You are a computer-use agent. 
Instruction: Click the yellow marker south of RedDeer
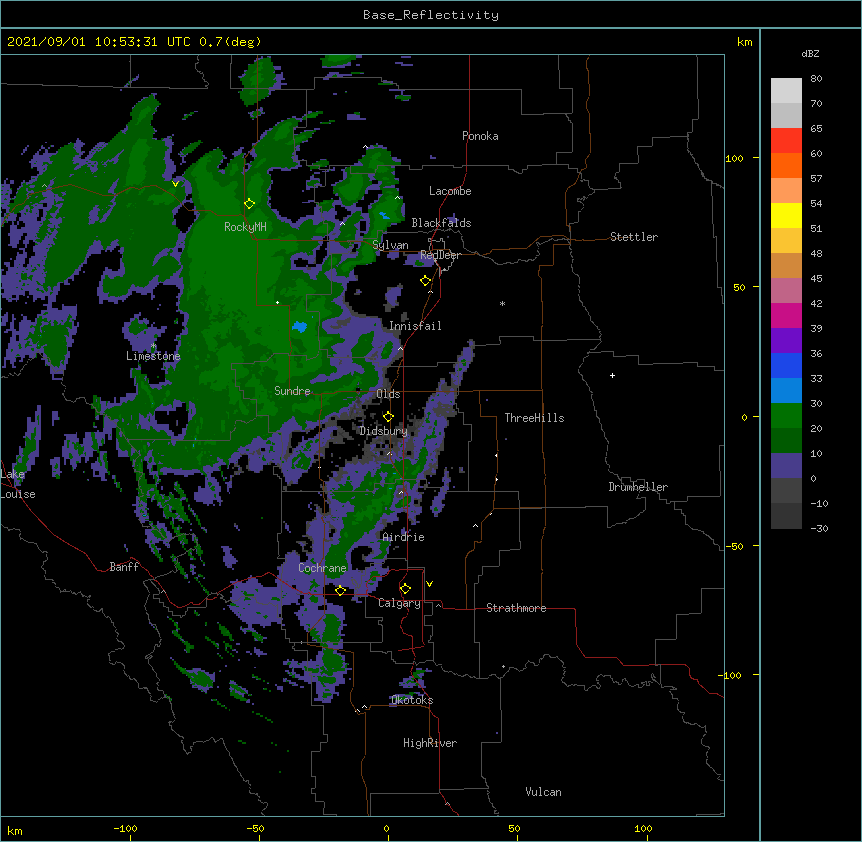pos(426,280)
